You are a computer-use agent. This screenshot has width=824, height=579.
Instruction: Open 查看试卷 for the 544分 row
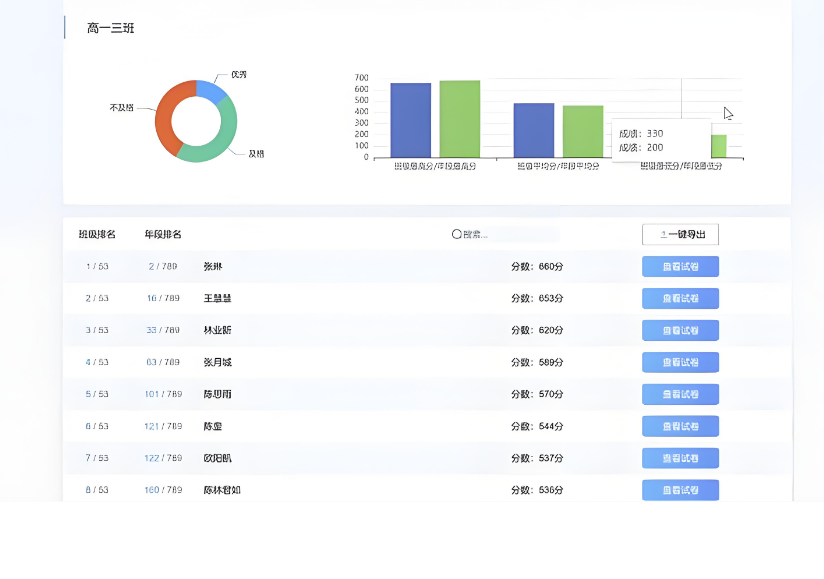point(680,426)
